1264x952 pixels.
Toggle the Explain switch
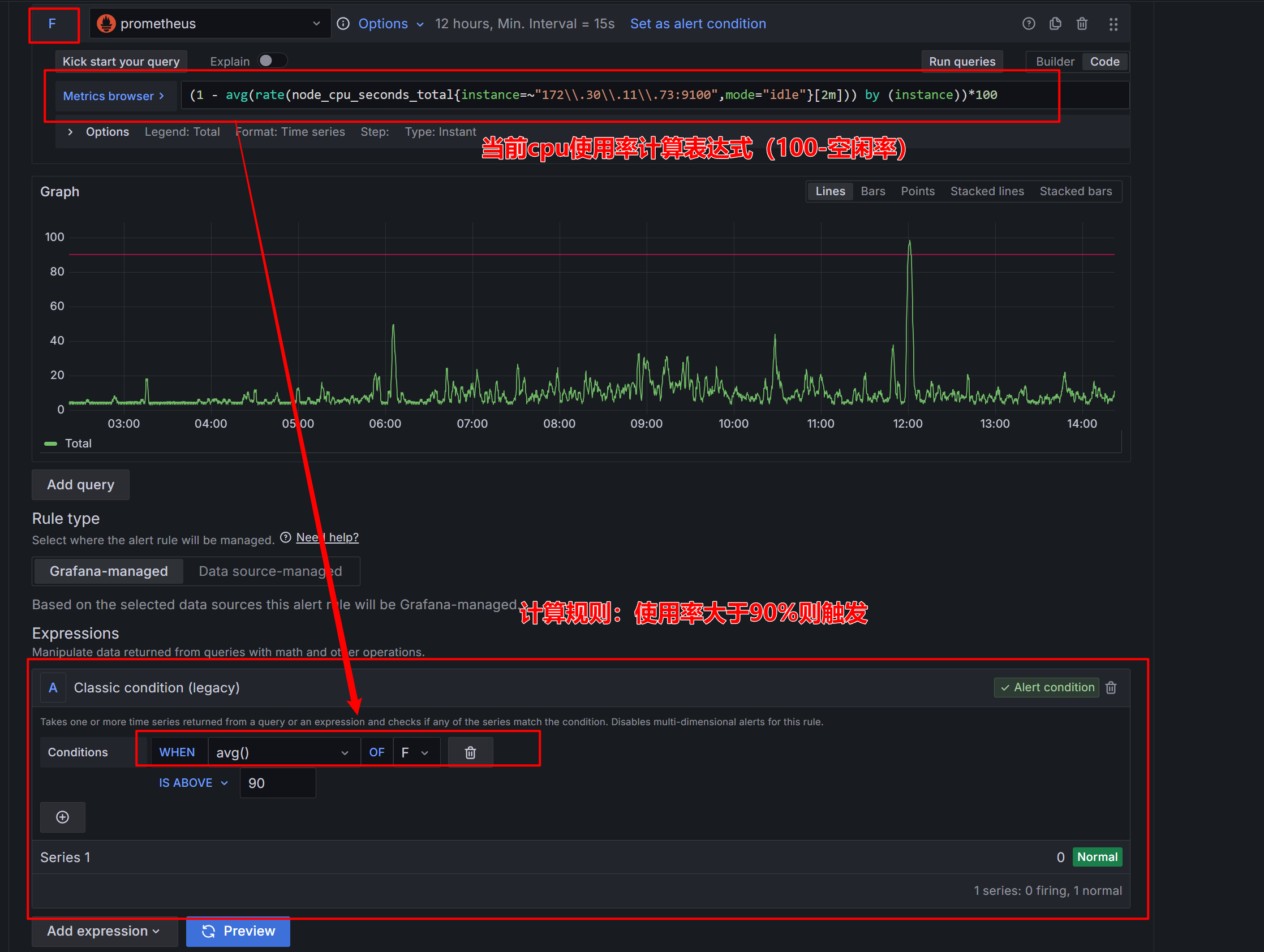pyautogui.click(x=272, y=61)
